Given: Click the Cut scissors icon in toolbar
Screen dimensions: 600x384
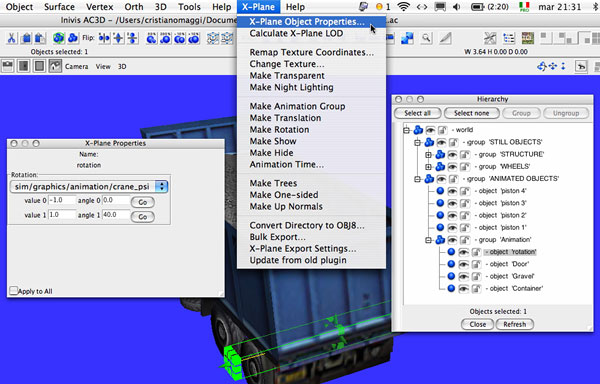Looking at the screenshot, I should [x=11, y=38].
